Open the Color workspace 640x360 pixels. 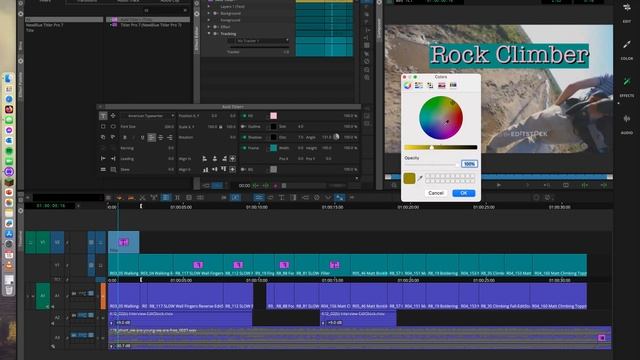pyautogui.click(x=627, y=50)
